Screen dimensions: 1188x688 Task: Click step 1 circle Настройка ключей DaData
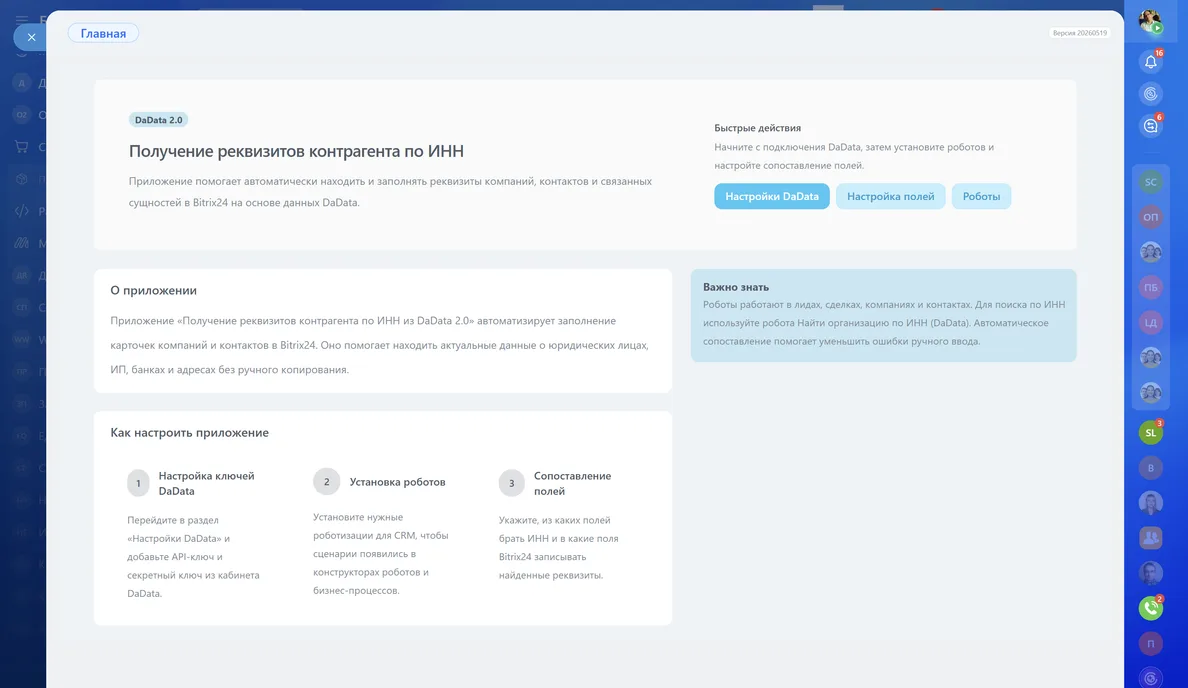(138, 483)
